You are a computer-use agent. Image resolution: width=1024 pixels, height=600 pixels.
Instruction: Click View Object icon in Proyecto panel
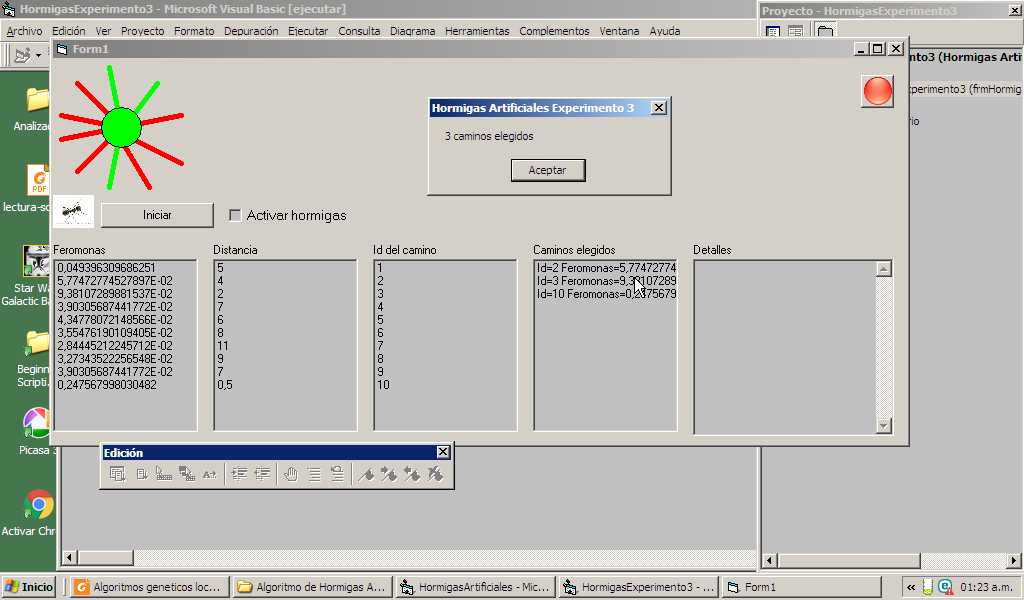click(x=795, y=31)
